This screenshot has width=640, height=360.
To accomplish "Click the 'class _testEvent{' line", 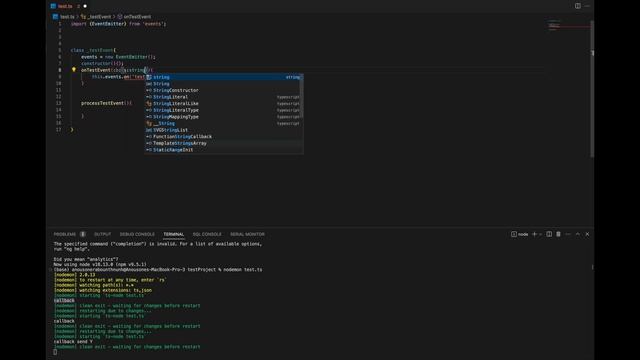I will tap(93, 50).
